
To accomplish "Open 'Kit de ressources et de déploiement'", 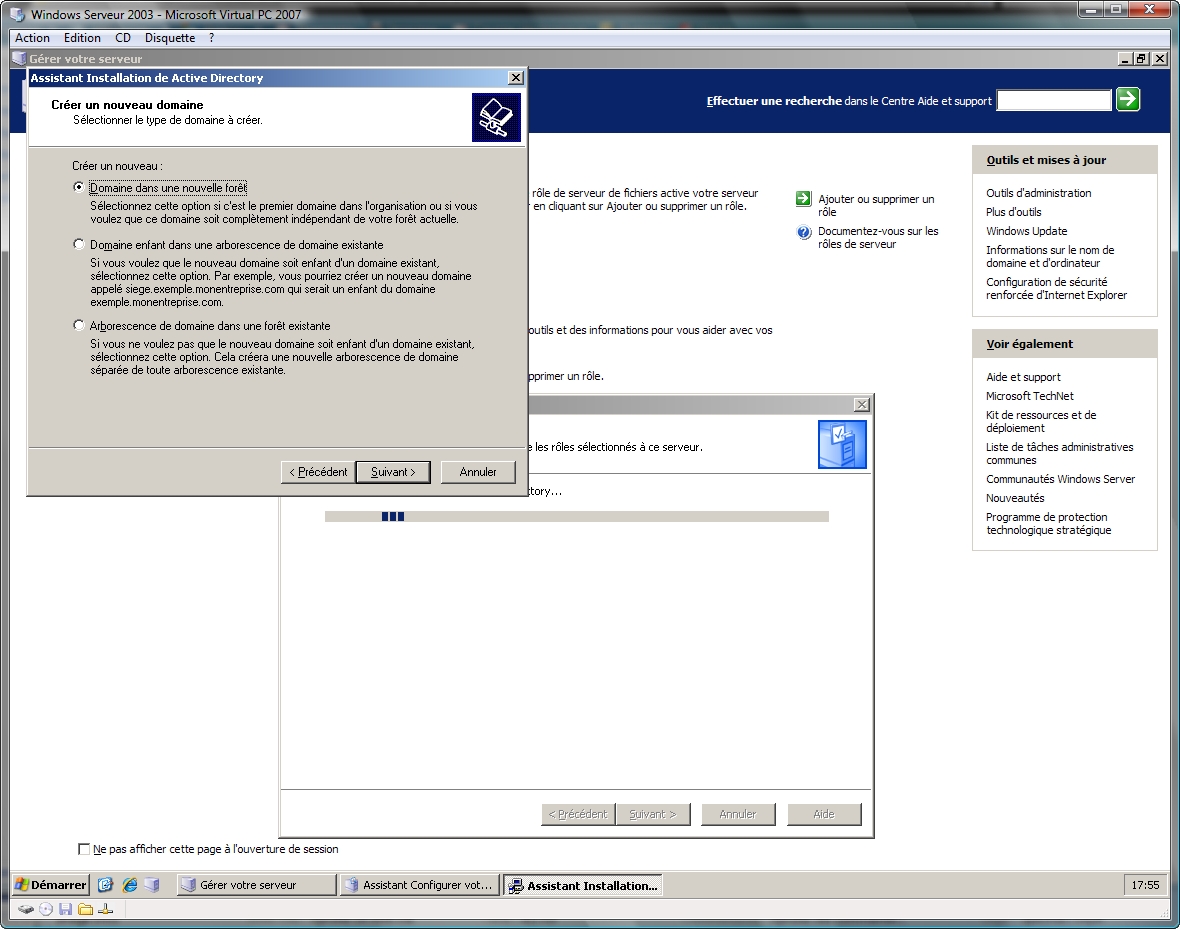I will [1041, 422].
